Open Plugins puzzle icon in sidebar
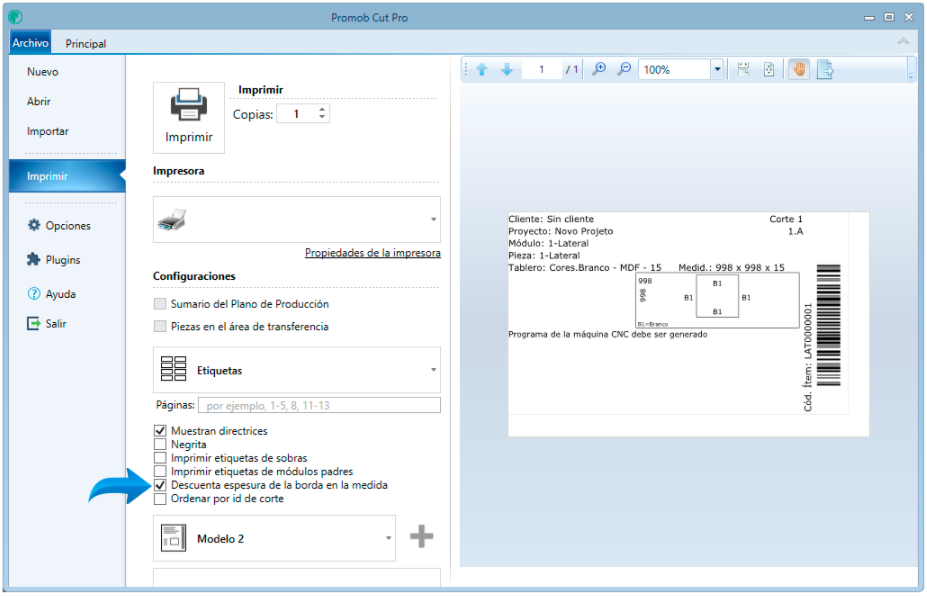The height and width of the screenshot is (596, 927). tap(34, 259)
